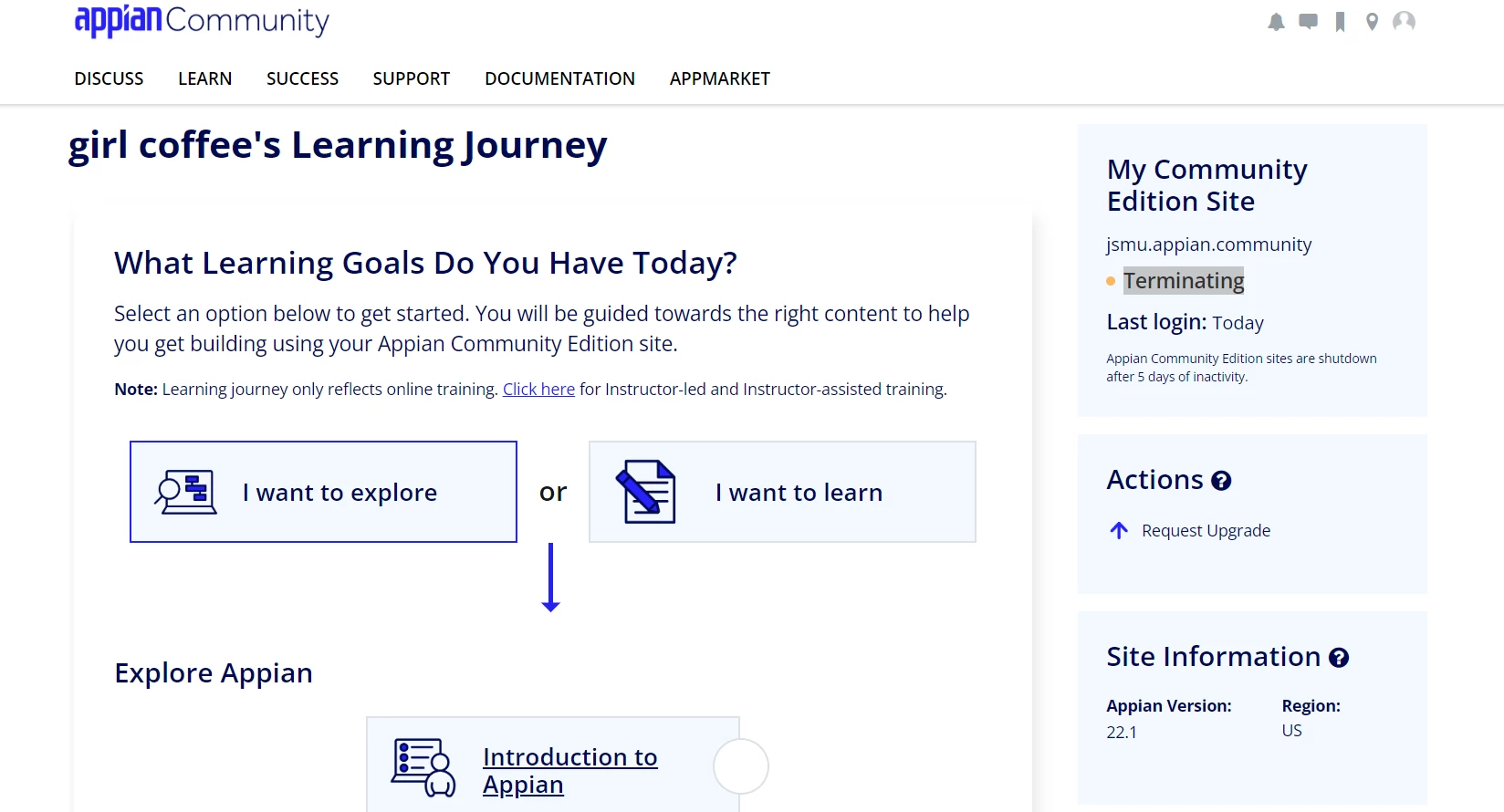Click the bookmarks icon in header
This screenshot has width=1504, height=812.
(1340, 22)
